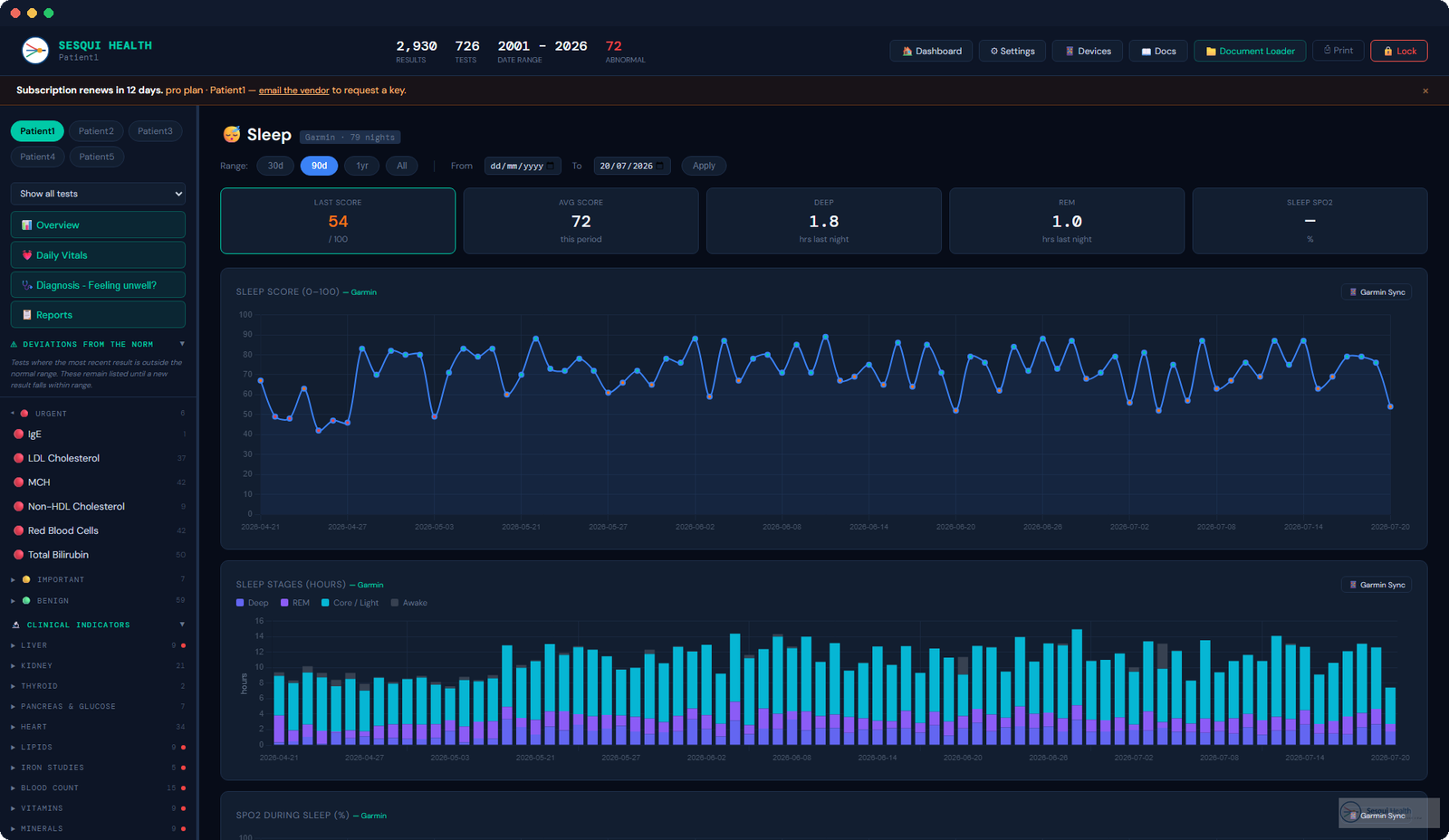
Task: Toggle the Core / Light legend swatch
Action: tap(325, 603)
